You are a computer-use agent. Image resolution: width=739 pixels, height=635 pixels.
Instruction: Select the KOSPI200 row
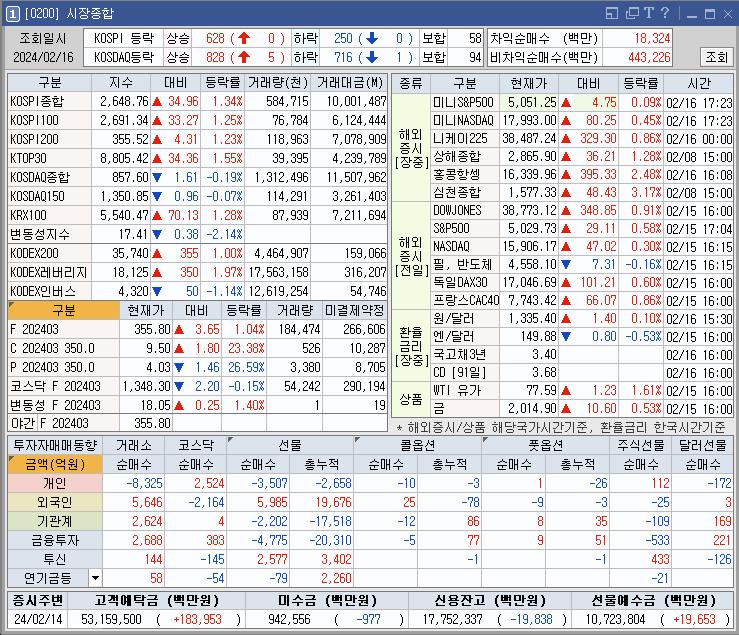click(x=197, y=139)
